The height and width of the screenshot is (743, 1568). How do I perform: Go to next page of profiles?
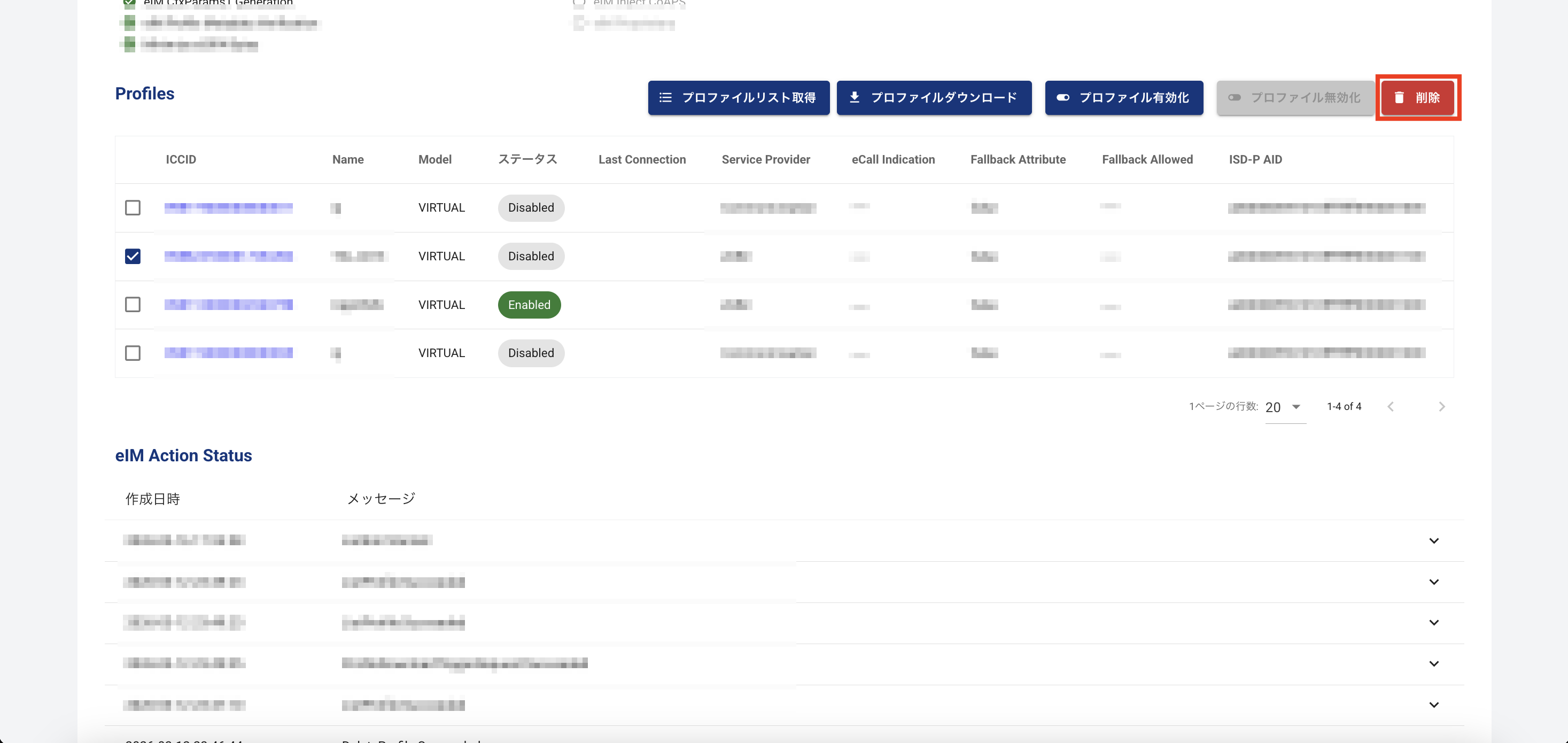[x=1441, y=407]
